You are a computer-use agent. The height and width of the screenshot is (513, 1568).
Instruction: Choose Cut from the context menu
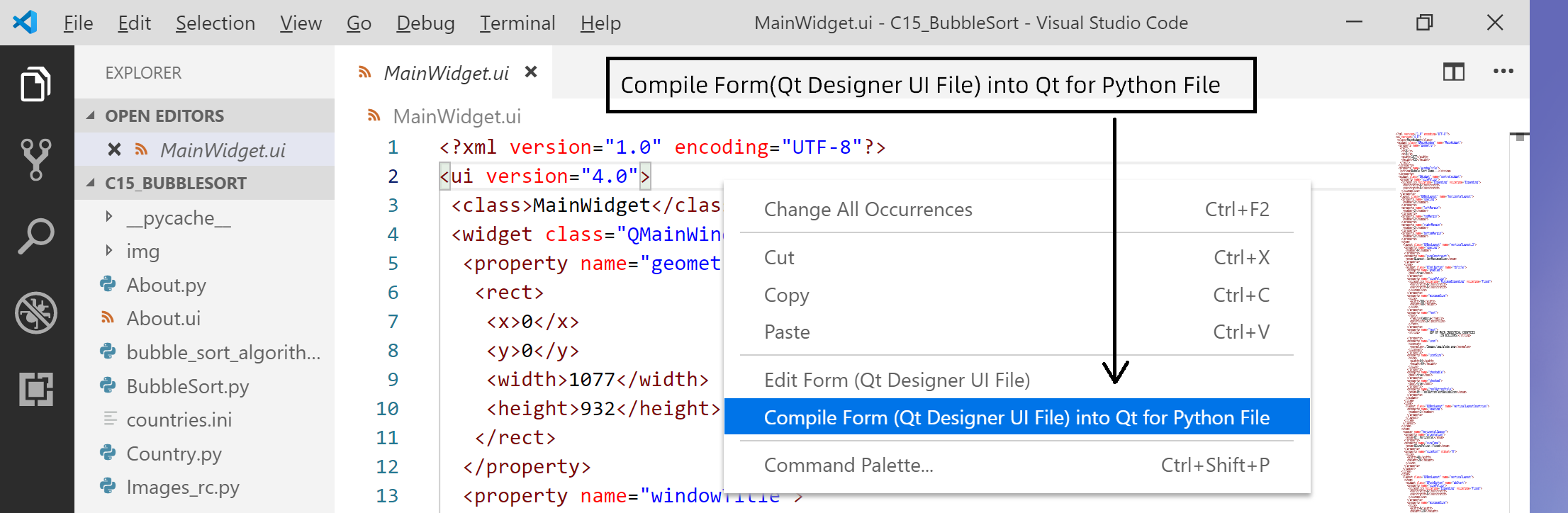tap(1017, 257)
